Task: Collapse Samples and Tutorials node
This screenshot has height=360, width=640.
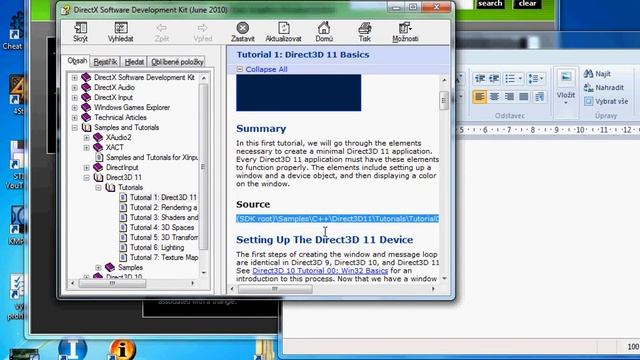Action: [x=75, y=127]
